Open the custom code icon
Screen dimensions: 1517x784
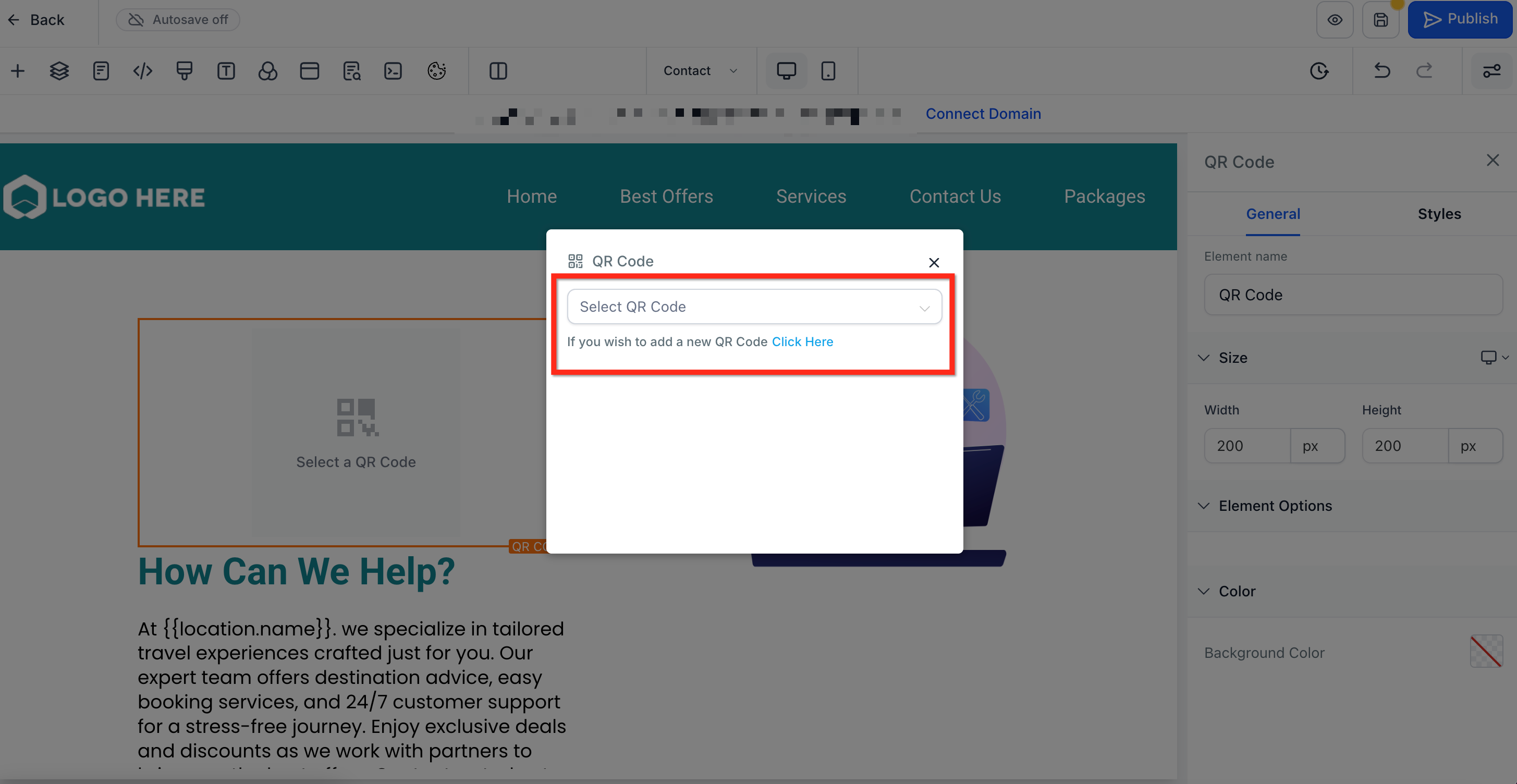coord(142,71)
